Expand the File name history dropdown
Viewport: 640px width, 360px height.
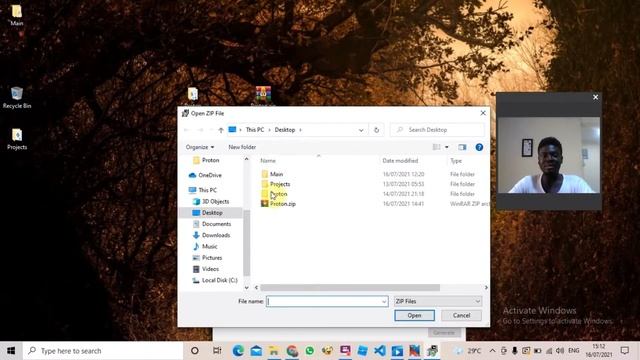pos(384,302)
